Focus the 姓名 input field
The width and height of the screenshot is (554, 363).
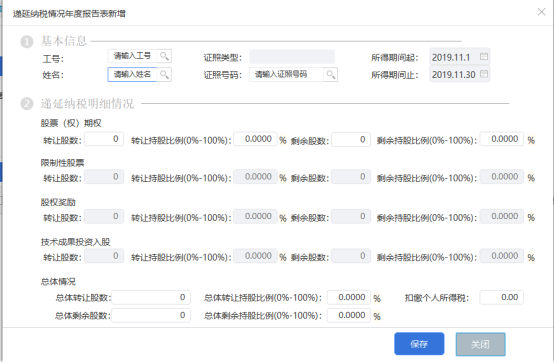pyautogui.click(x=132, y=74)
